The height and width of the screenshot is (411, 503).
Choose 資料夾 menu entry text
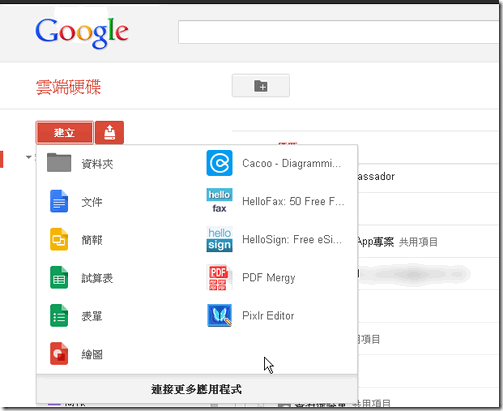click(97, 164)
